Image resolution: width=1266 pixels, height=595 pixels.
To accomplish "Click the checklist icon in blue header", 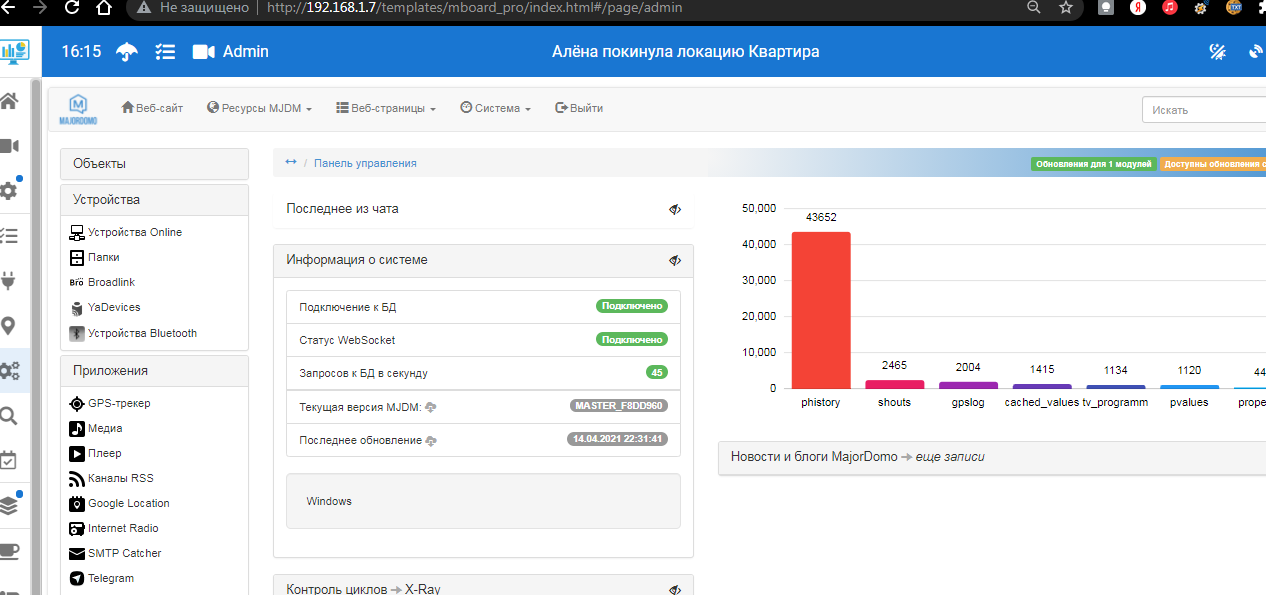I will click(165, 52).
